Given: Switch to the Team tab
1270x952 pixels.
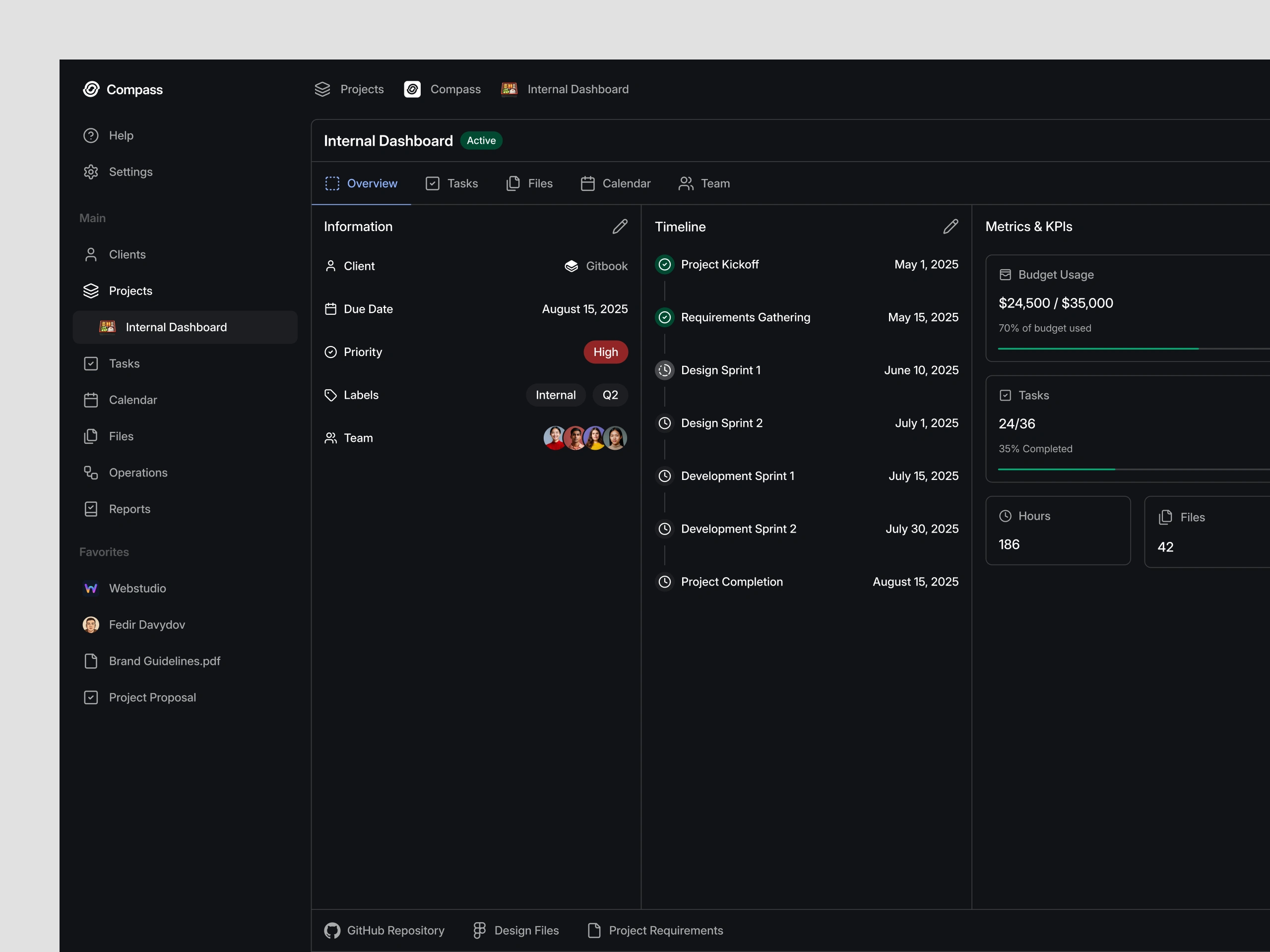Looking at the screenshot, I should pyautogui.click(x=704, y=183).
